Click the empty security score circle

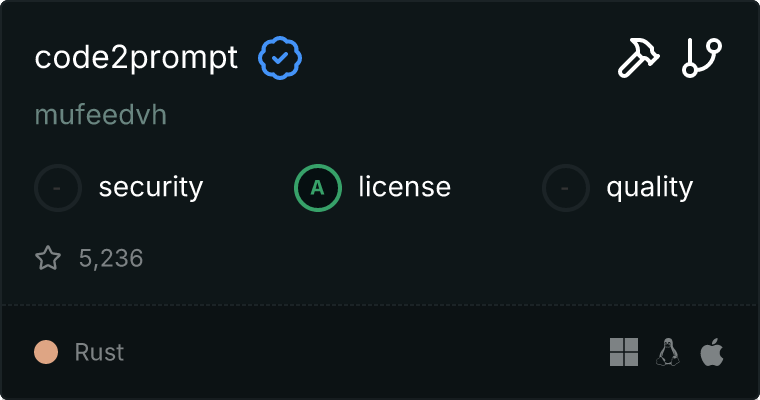coord(58,187)
